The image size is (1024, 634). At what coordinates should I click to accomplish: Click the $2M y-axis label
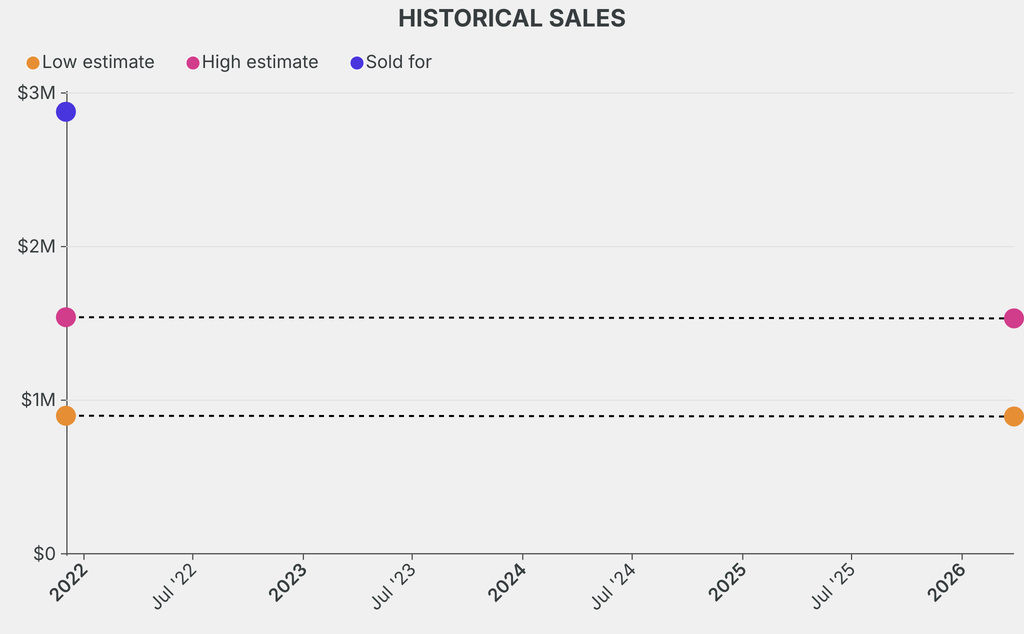tap(37, 246)
